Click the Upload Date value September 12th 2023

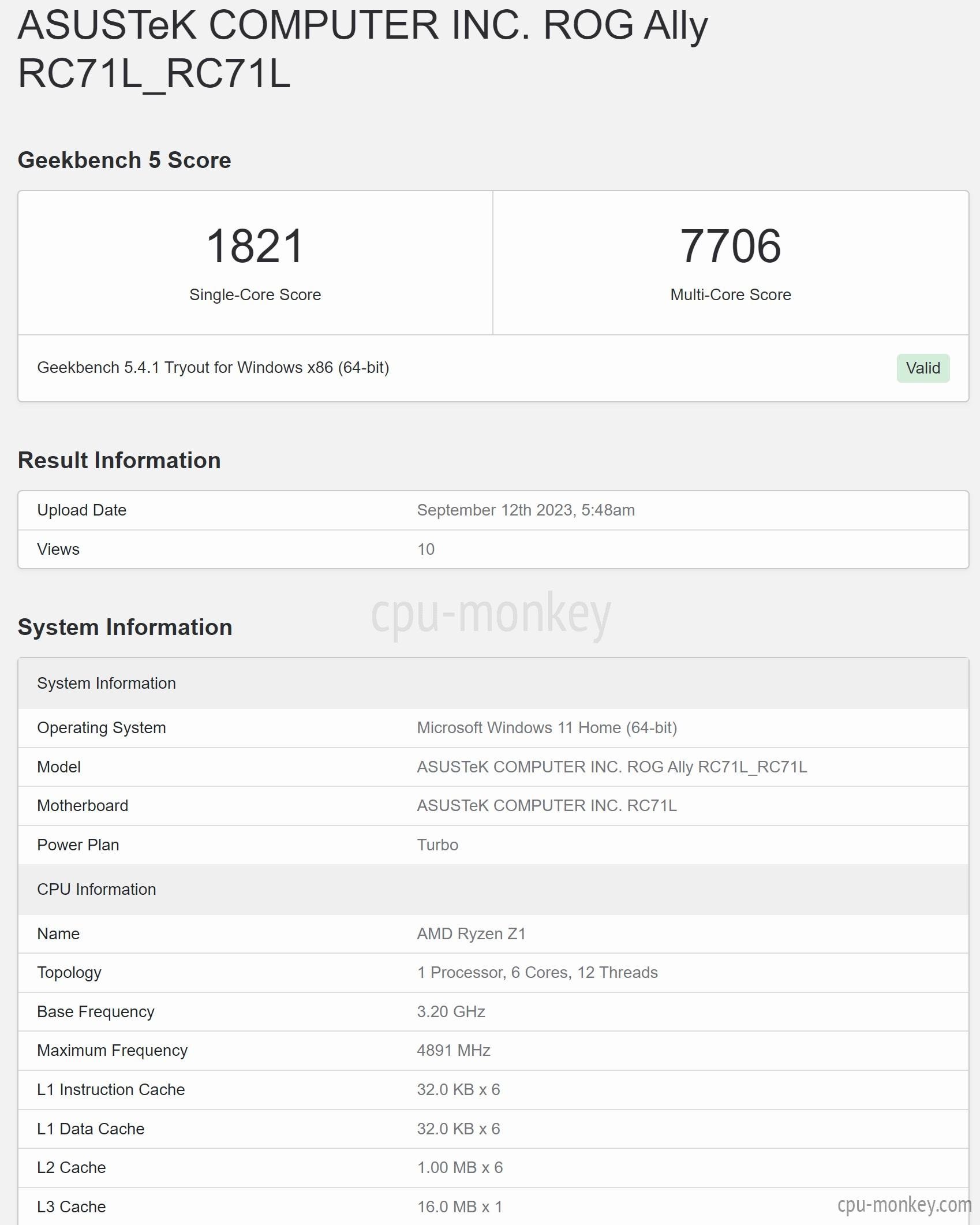(526, 510)
